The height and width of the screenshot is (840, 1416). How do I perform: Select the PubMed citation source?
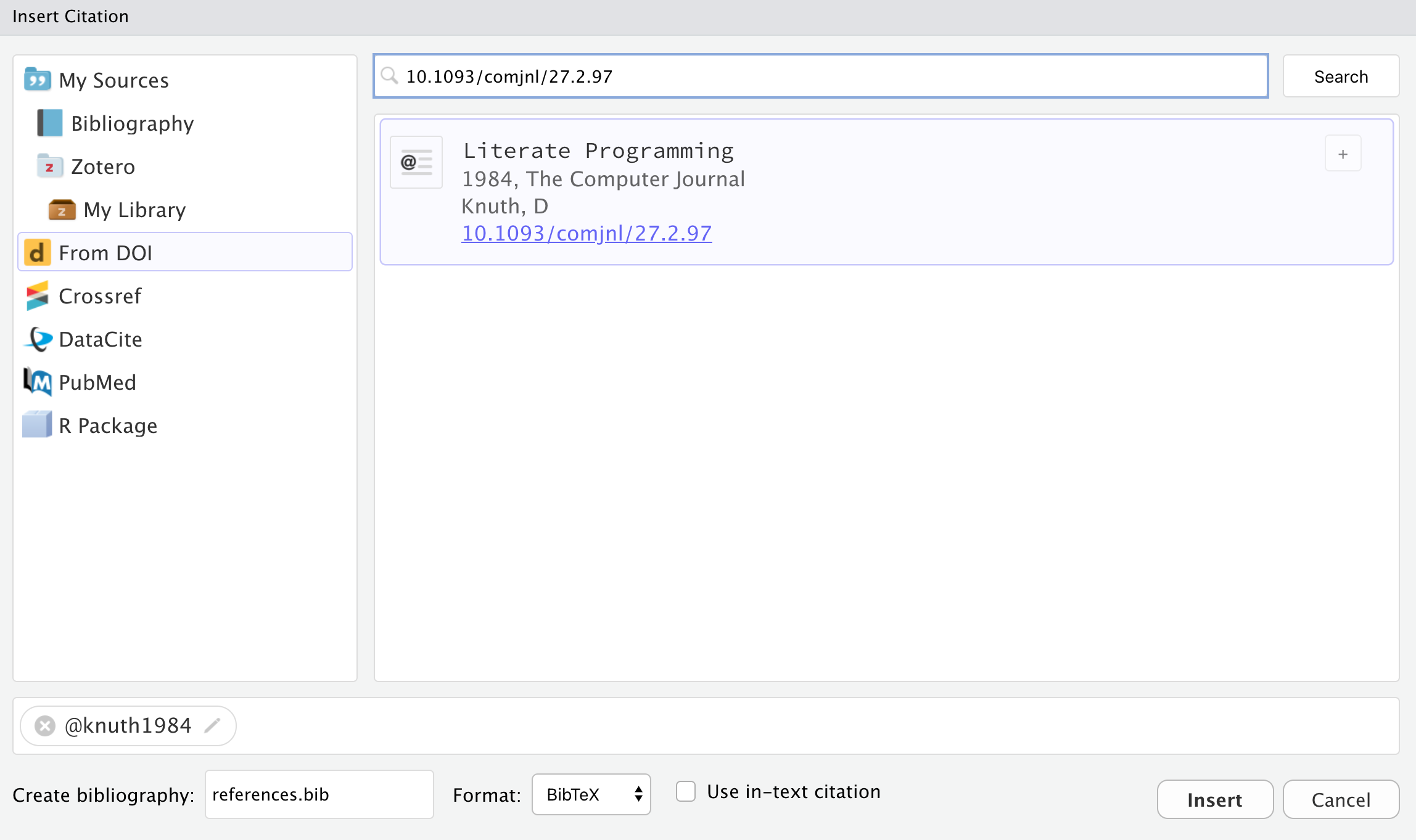point(97,382)
